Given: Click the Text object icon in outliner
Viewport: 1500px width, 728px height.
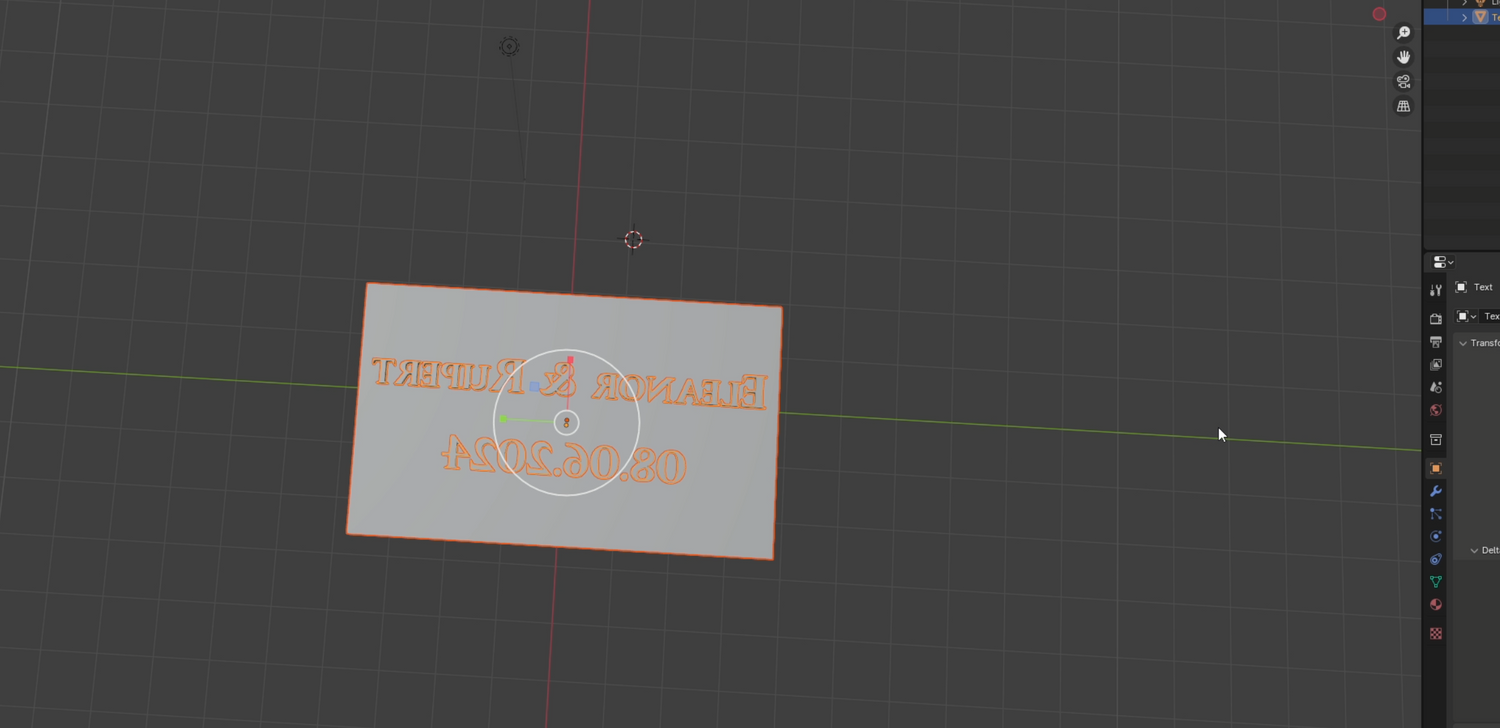Looking at the screenshot, I should coord(1481,17).
